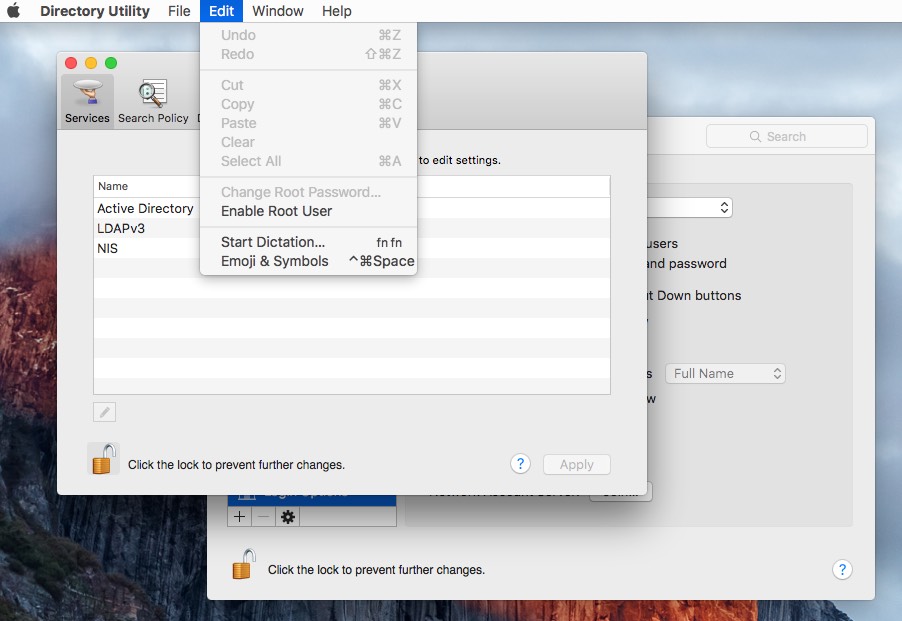Image resolution: width=902 pixels, height=621 pixels.
Task: Open the Window menu
Action: (x=278, y=11)
